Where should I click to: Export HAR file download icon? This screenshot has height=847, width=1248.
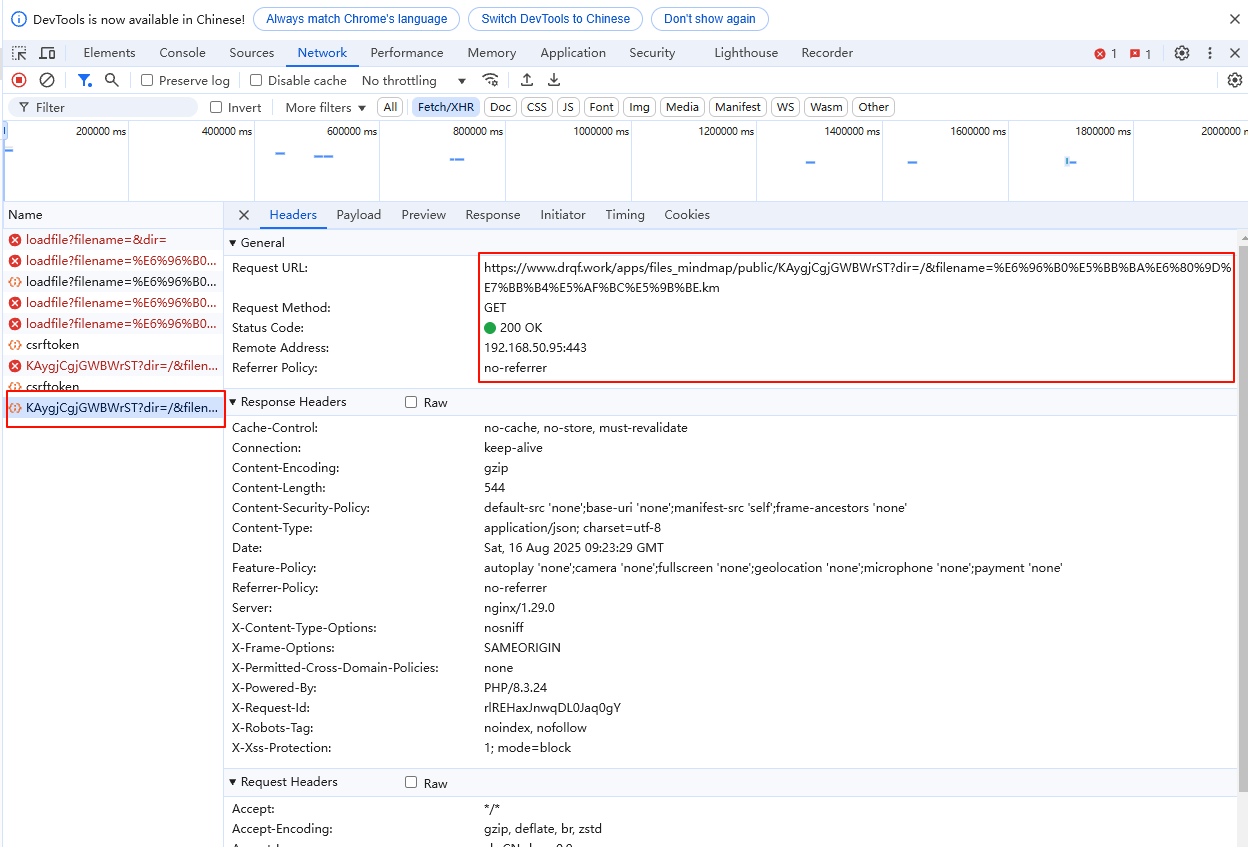pyautogui.click(x=554, y=80)
